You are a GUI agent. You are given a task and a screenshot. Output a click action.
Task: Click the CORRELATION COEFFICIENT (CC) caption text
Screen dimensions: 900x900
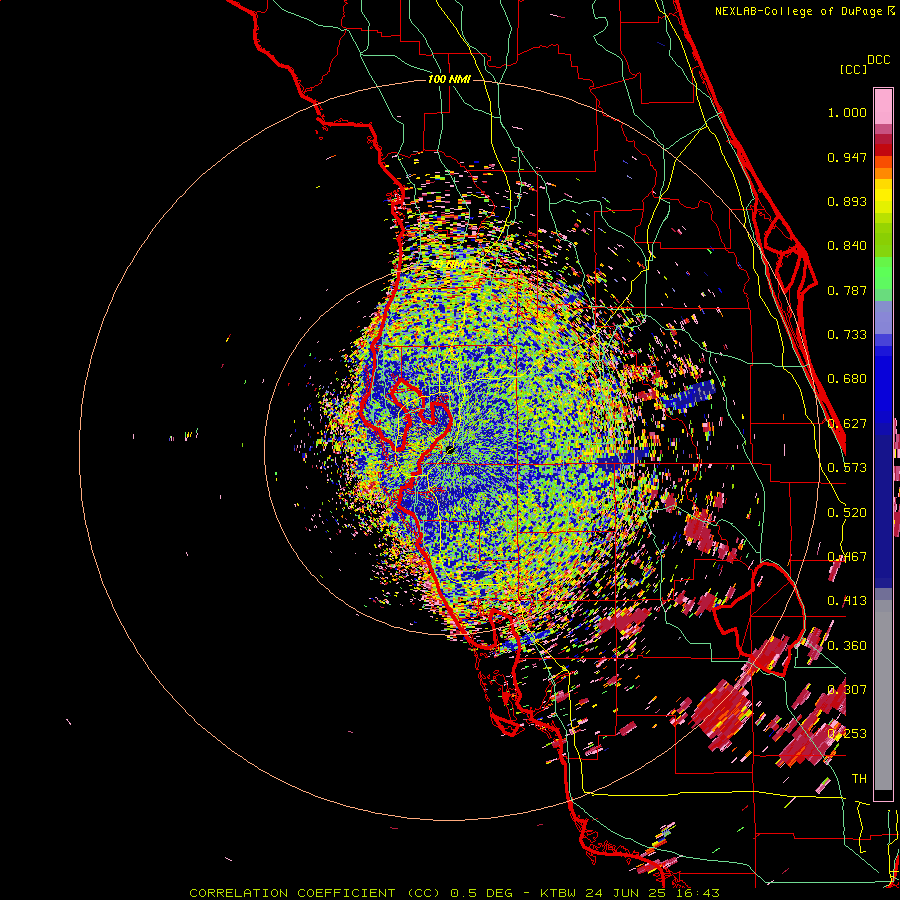[315, 893]
